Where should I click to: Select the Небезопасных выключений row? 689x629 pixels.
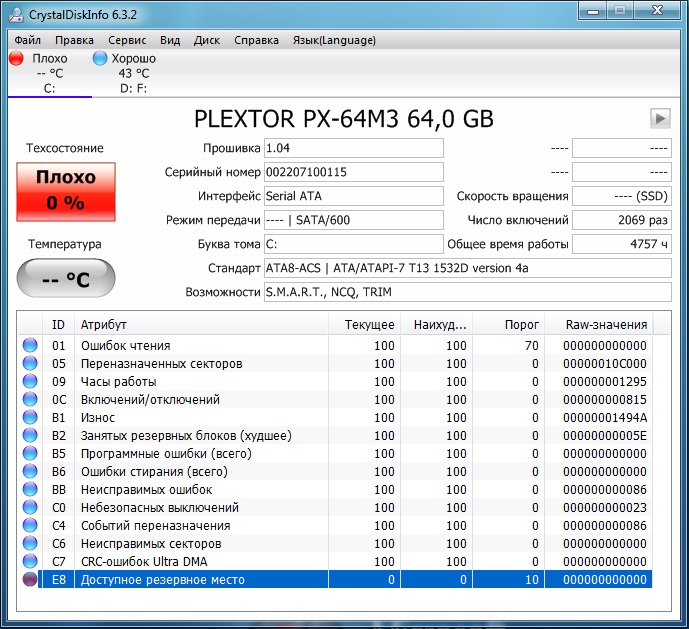335,507
